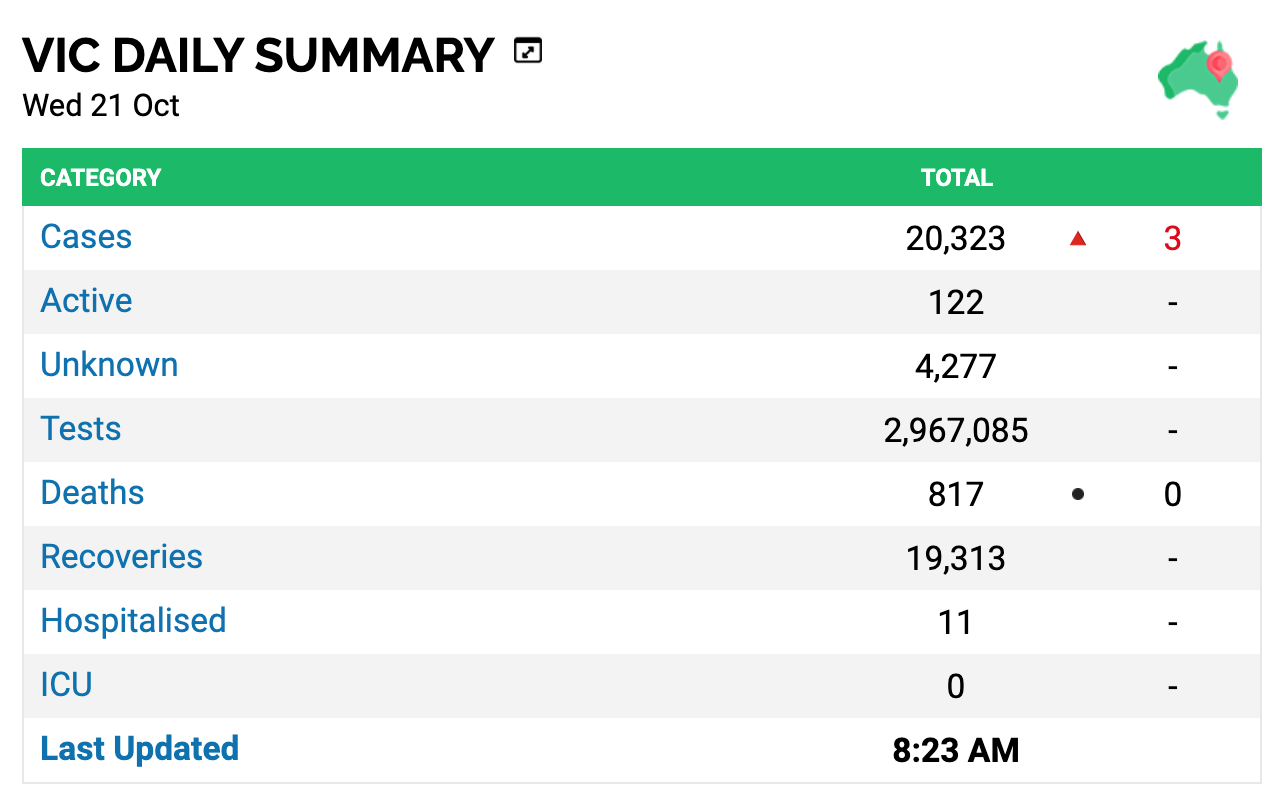Click the VIC DAILY SUMMARY heading

[x=258, y=56]
